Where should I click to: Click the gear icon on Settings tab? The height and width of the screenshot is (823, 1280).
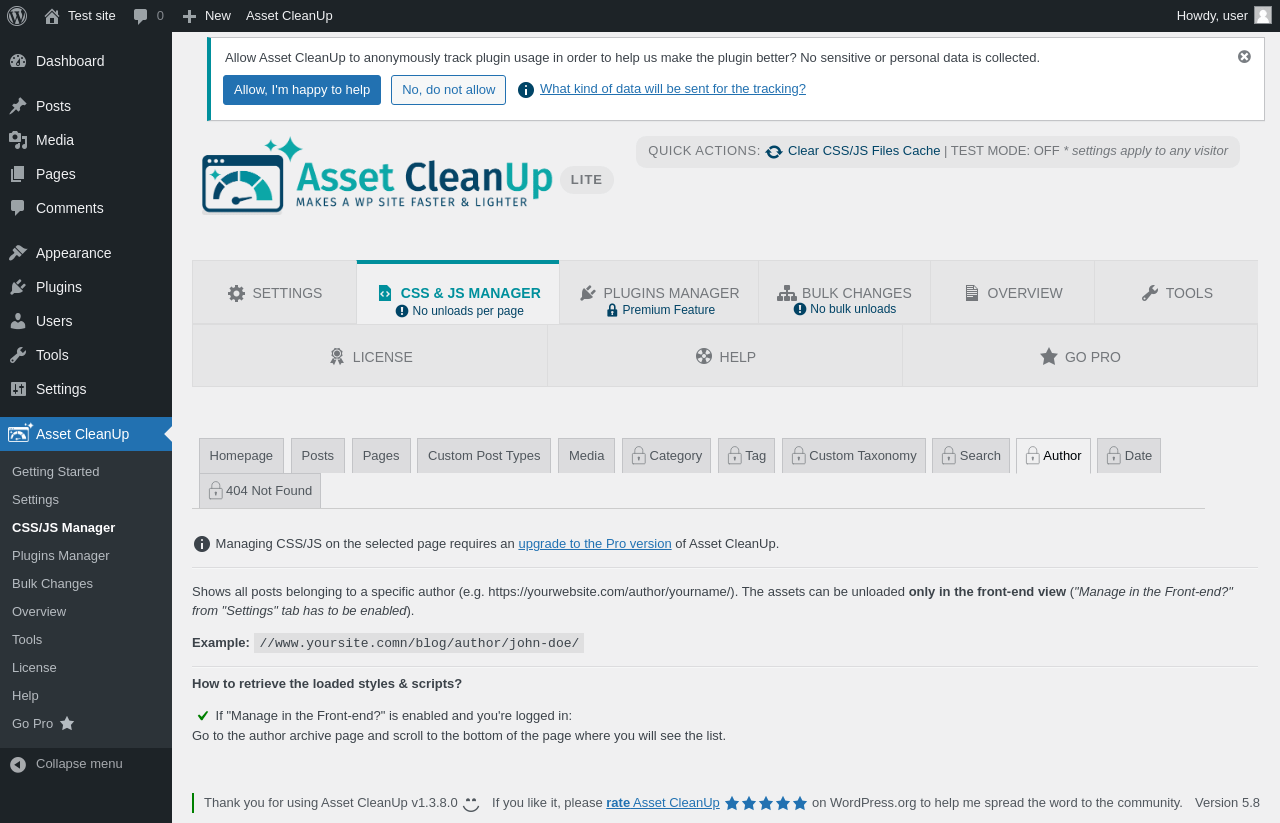(237, 293)
